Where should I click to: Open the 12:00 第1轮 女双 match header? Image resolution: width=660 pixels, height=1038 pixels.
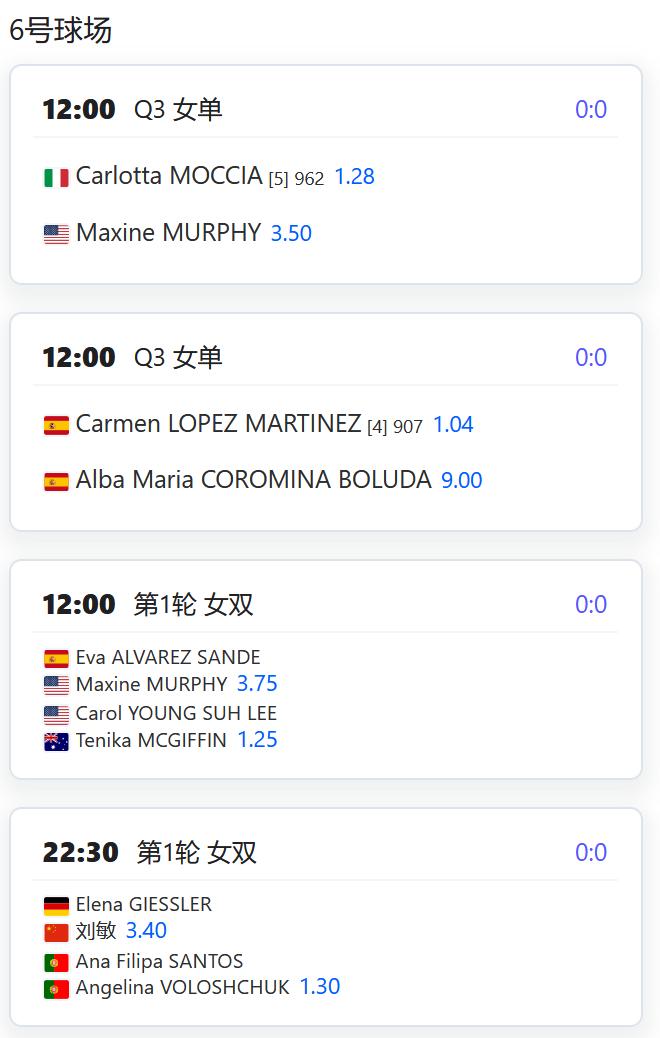coord(325,604)
